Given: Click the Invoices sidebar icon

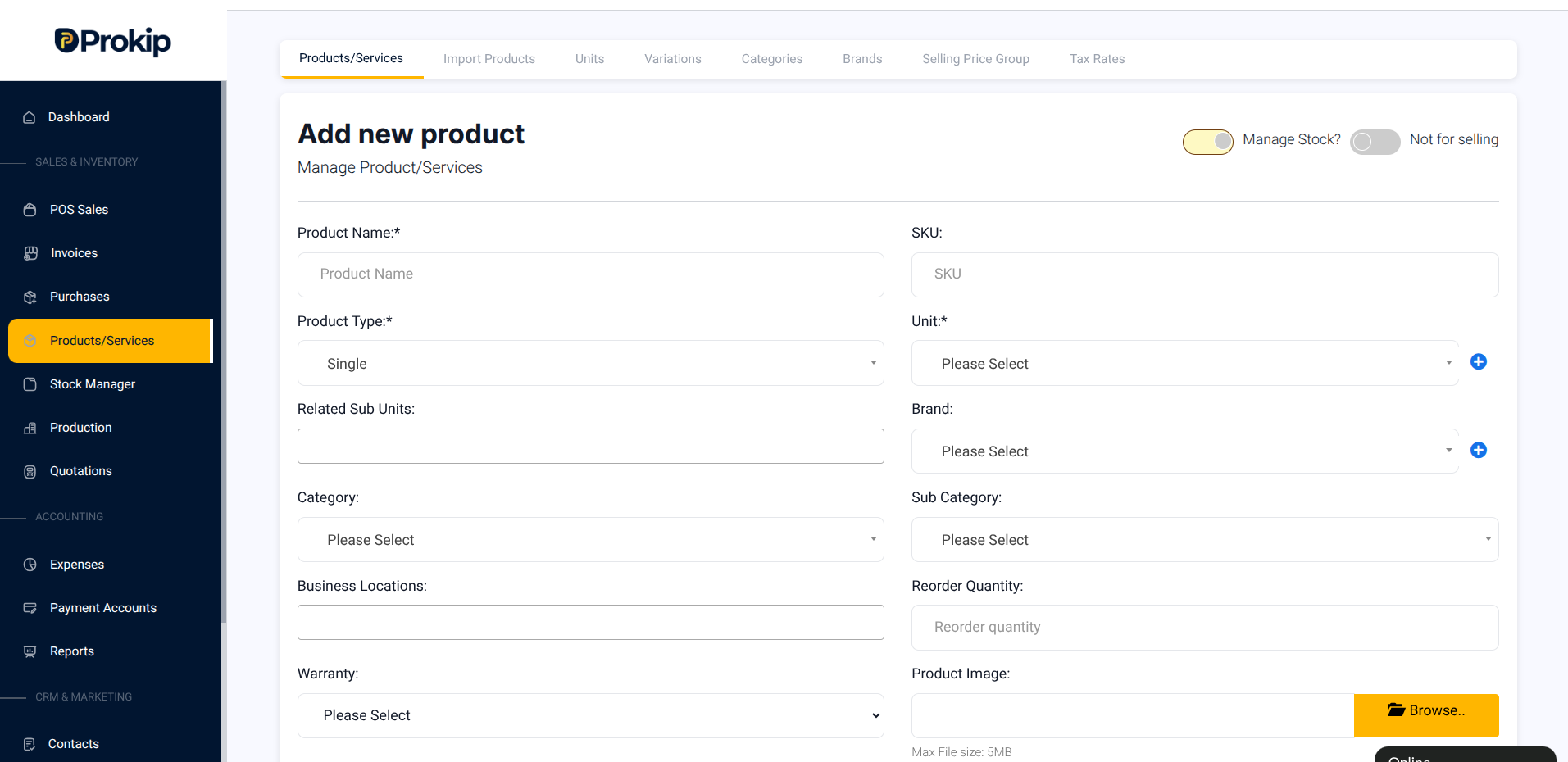Looking at the screenshot, I should click(x=30, y=253).
